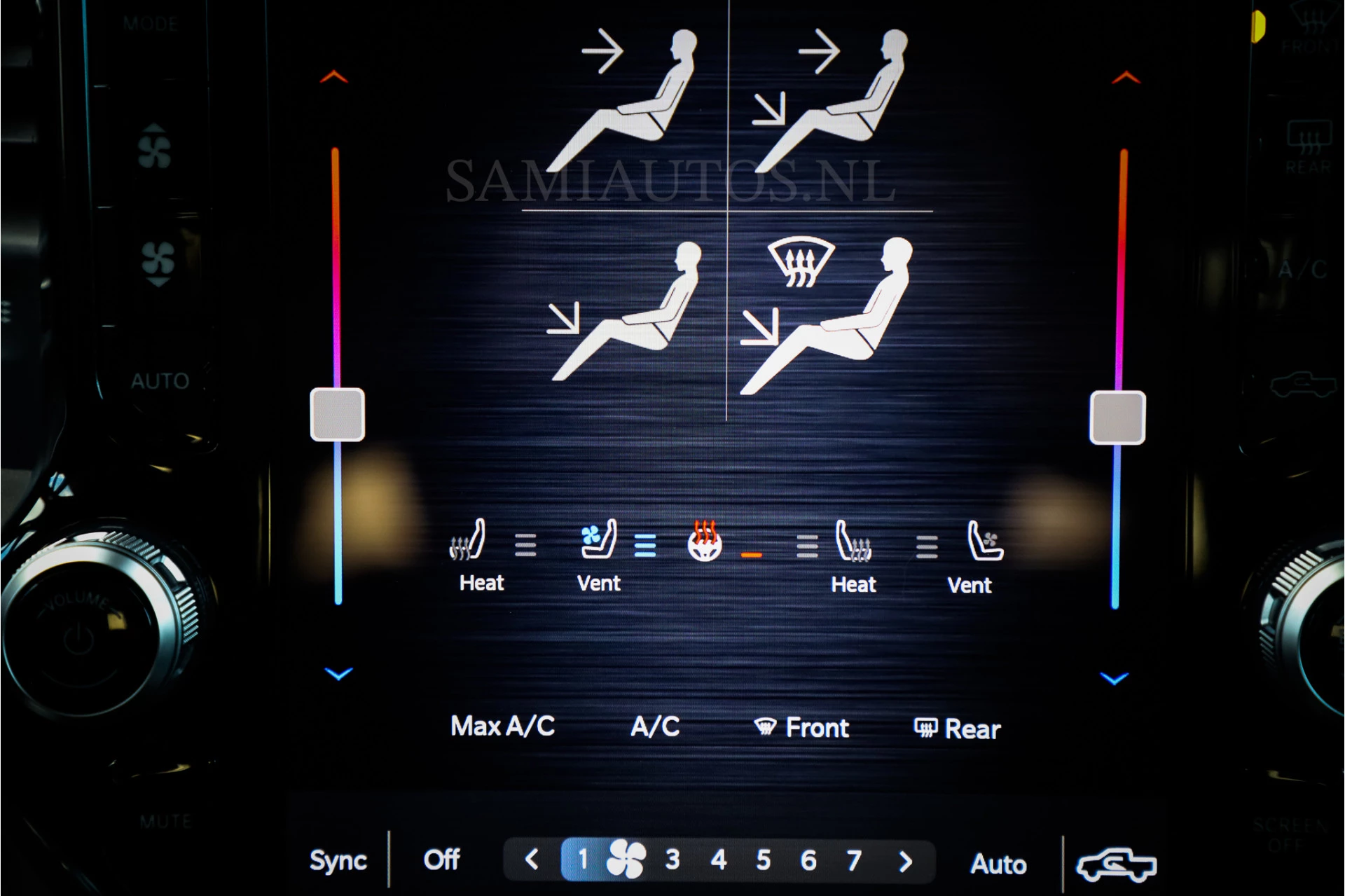Image resolution: width=1345 pixels, height=896 pixels.
Task: Click the driver temperature slider handle
Action: coord(337,415)
